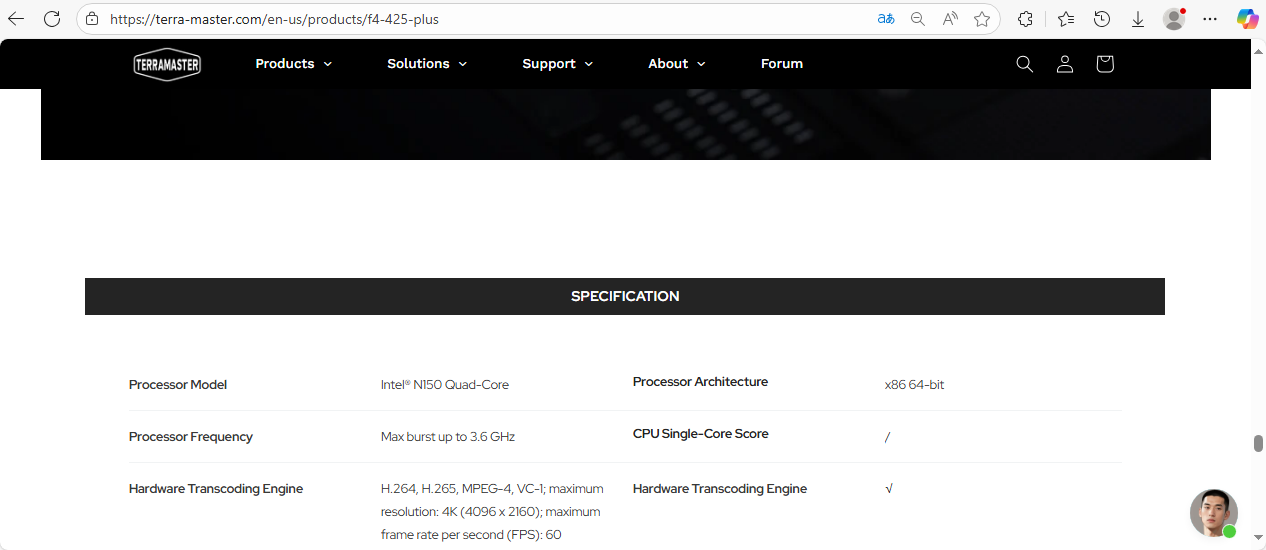Open Settings and more menu

coord(1210,19)
